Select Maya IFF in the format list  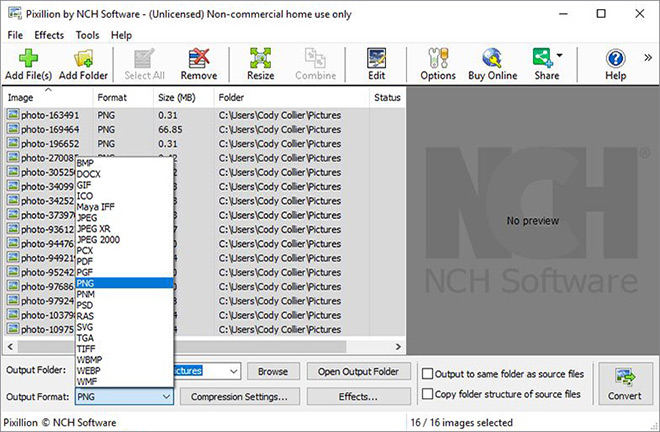[x=124, y=207]
